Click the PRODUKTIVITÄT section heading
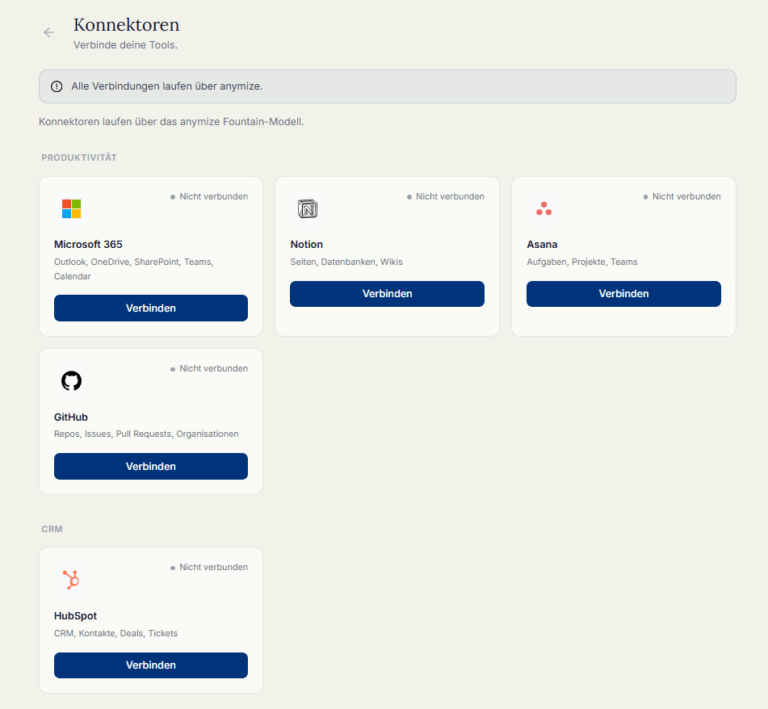 pyautogui.click(x=79, y=158)
